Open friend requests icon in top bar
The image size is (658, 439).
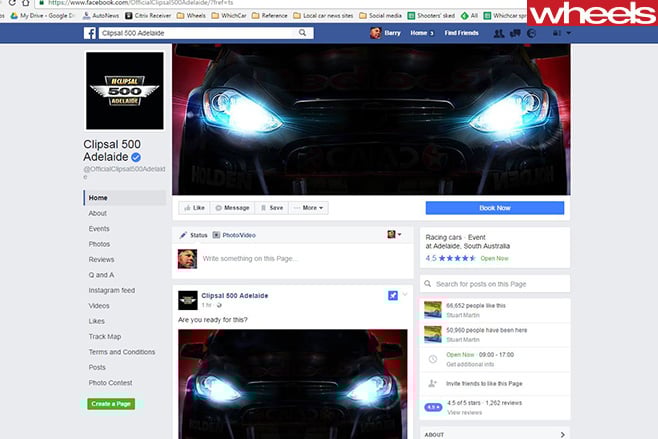[x=499, y=33]
